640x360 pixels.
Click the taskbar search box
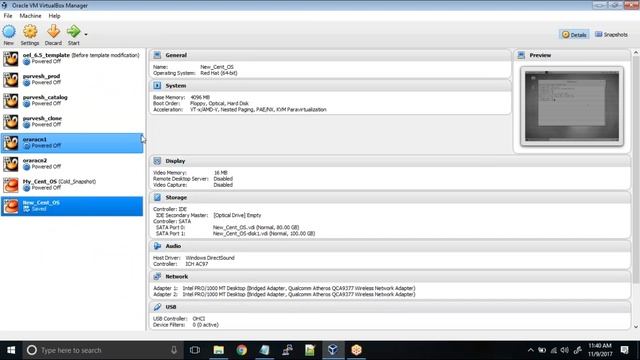(103, 350)
